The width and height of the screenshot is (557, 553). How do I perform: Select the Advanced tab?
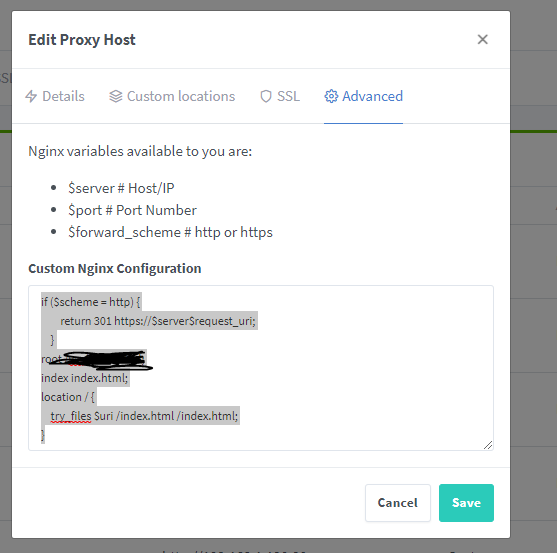[x=363, y=96]
